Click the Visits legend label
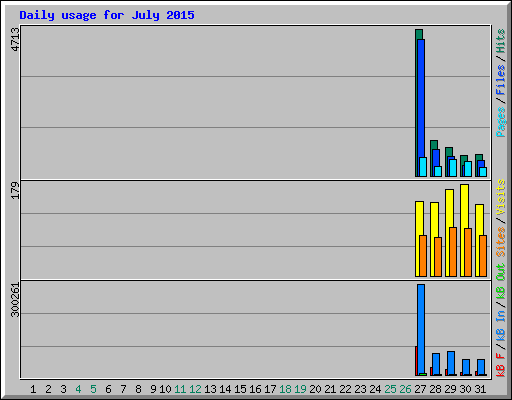 pyautogui.click(x=500, y=197)
